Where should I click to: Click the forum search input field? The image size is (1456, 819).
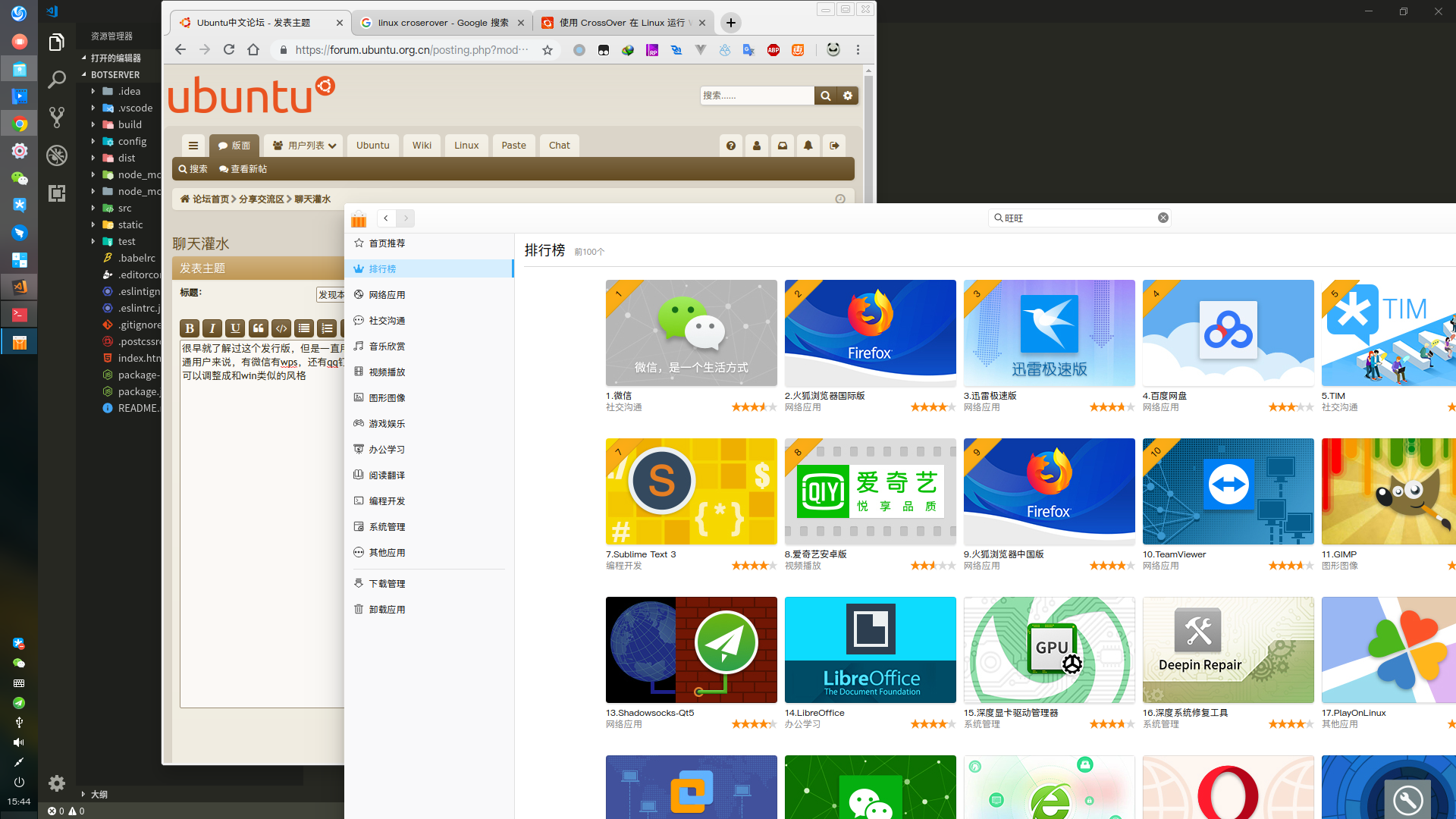pos(757,96)
